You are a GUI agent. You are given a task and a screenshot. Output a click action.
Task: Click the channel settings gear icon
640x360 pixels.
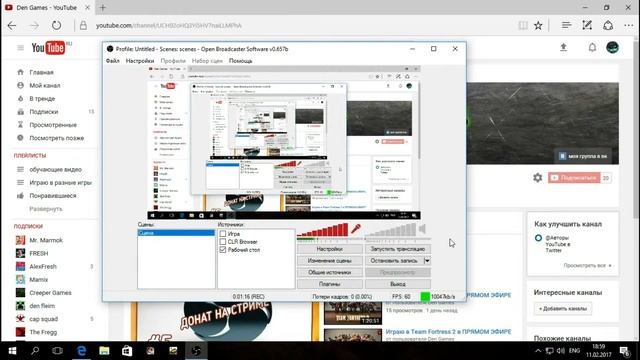[x=538, y=178]
